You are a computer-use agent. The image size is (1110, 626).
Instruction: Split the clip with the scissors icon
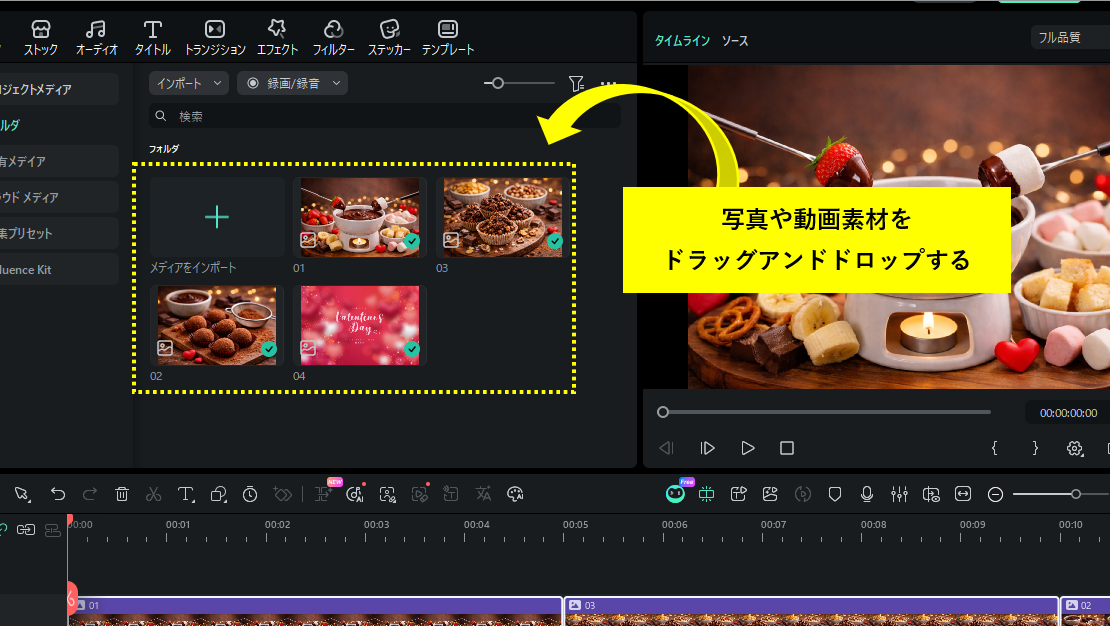coord(153,494)
